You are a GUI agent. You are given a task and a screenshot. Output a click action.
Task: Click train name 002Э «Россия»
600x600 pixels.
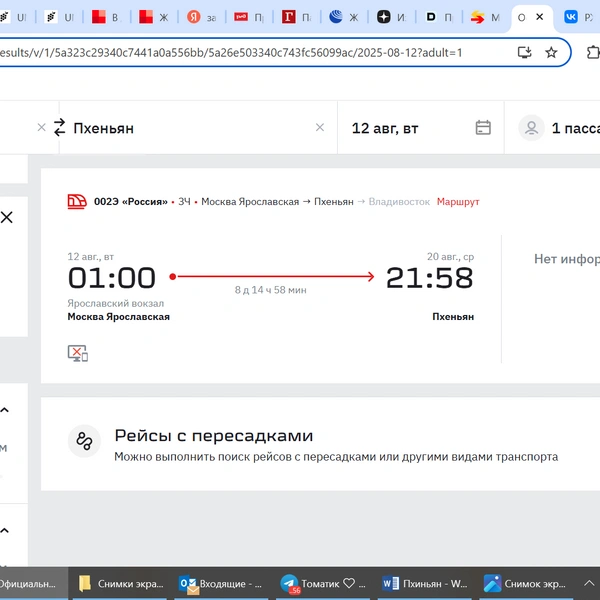[x=131, y=202]
